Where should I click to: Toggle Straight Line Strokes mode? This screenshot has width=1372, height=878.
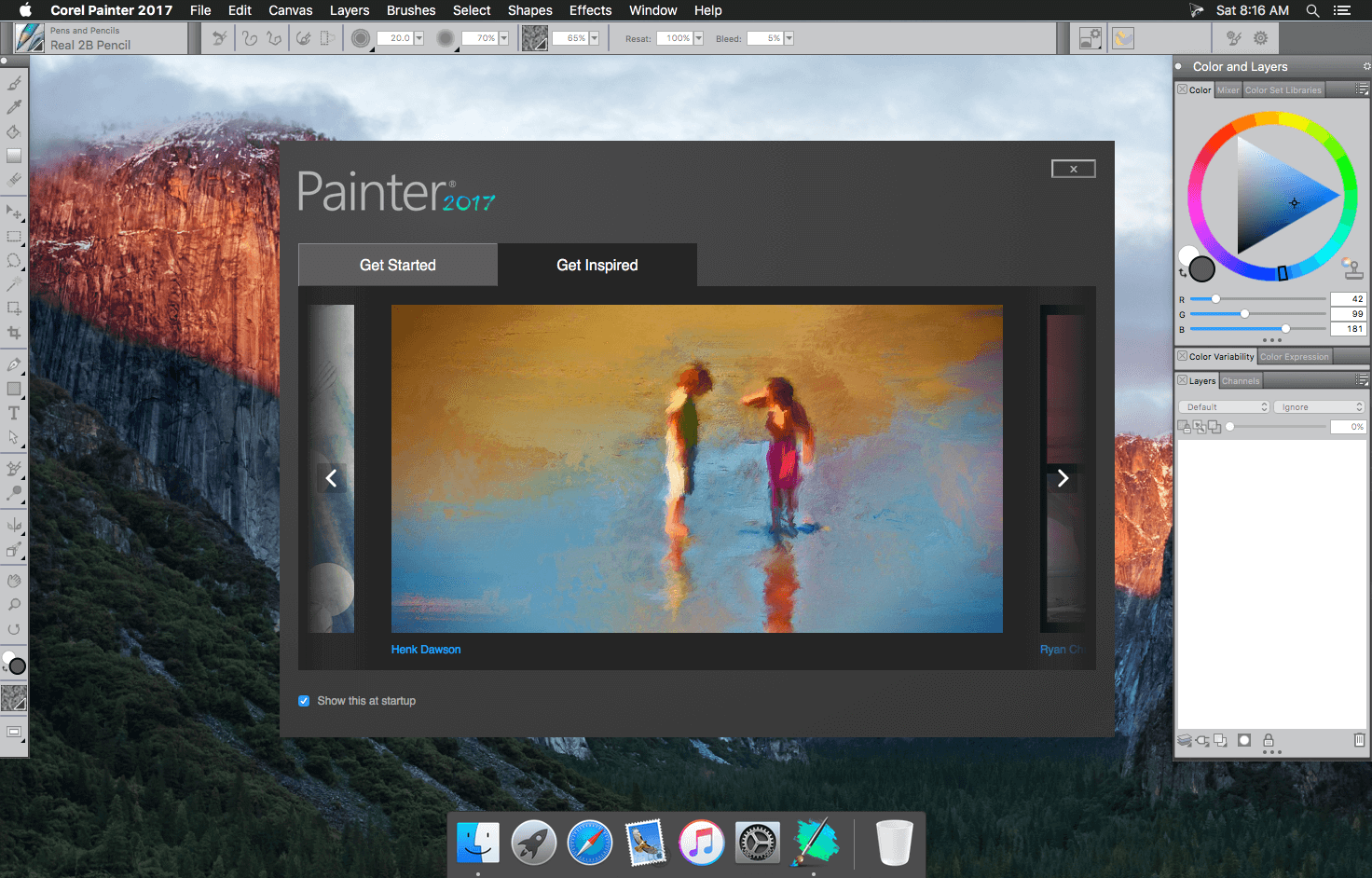pos(274,38)
